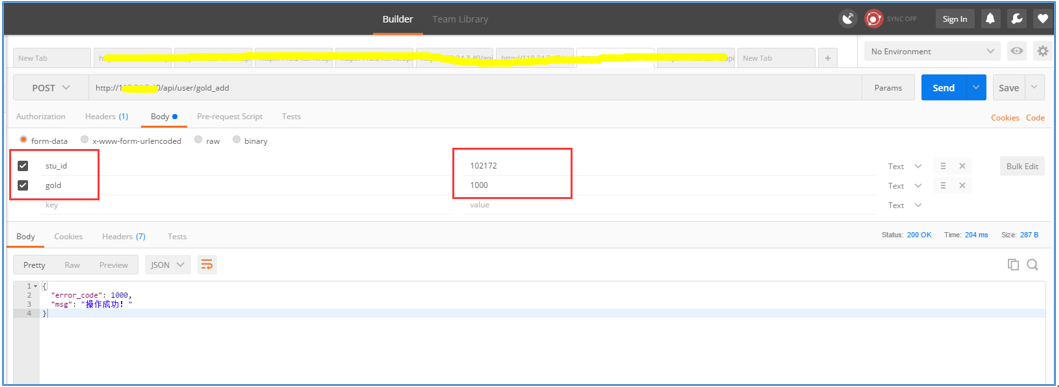This screenshot has height=387, width=1059.
Task: Delete the stu_id row with X icon
Action: 962,166
